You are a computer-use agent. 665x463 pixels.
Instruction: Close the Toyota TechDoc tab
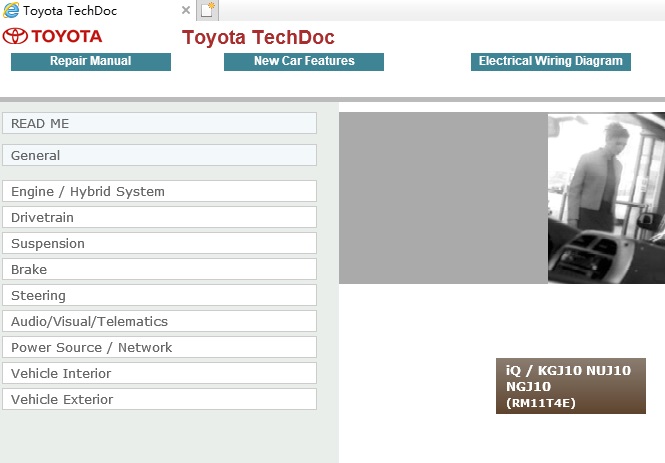pyautogui.click(x=186, y=10)
